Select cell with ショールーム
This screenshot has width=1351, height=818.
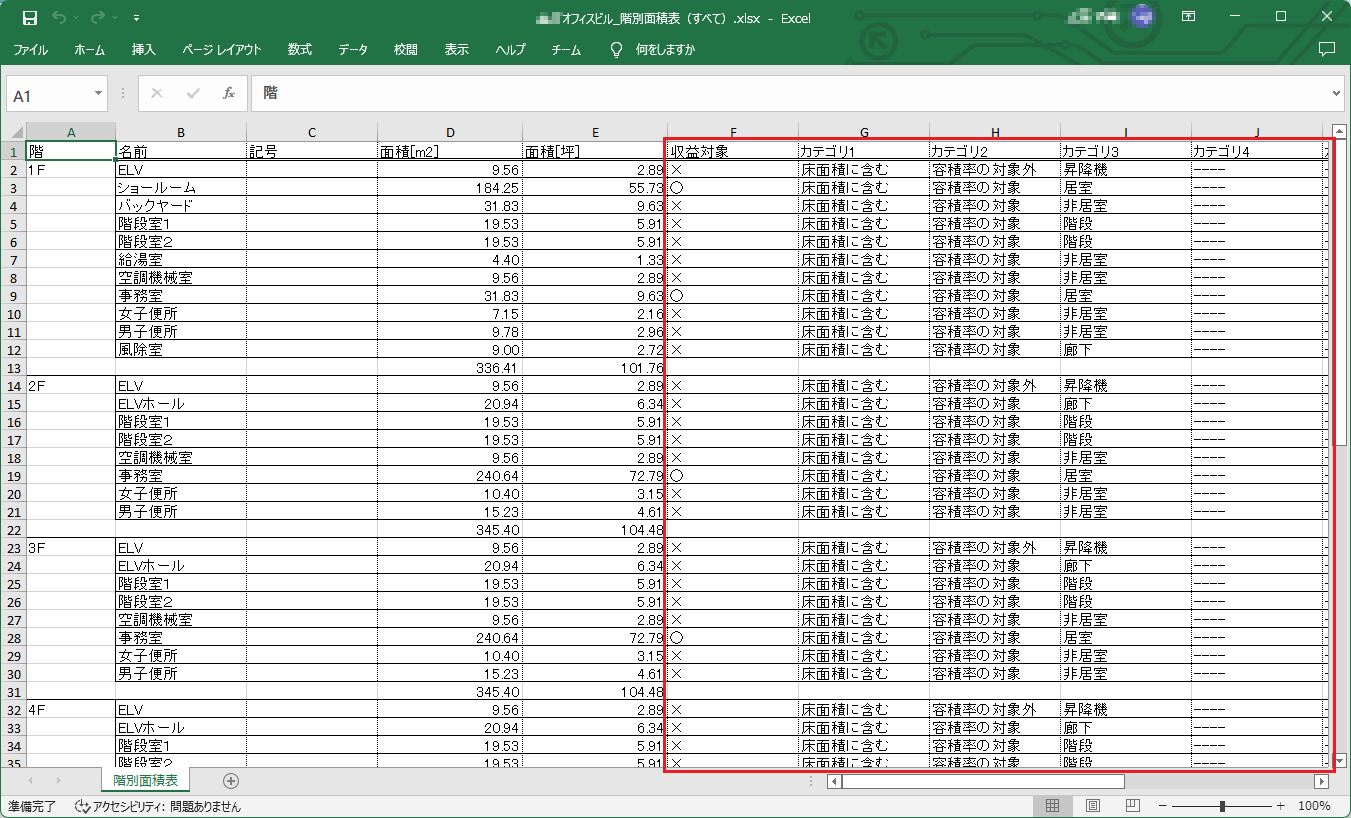[181, 187]
